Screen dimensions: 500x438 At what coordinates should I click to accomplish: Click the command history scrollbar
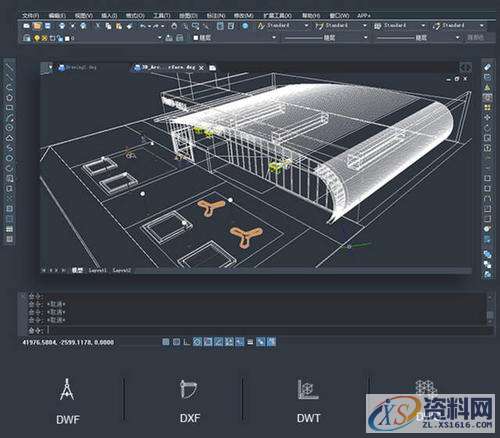[490, 308]
